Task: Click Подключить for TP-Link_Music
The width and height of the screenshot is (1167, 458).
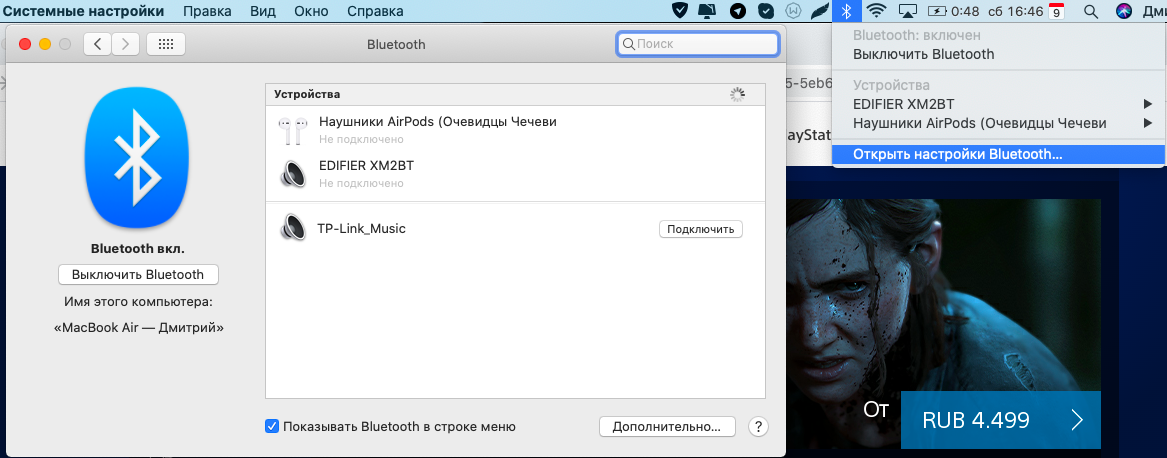Action: pos(701,229)
